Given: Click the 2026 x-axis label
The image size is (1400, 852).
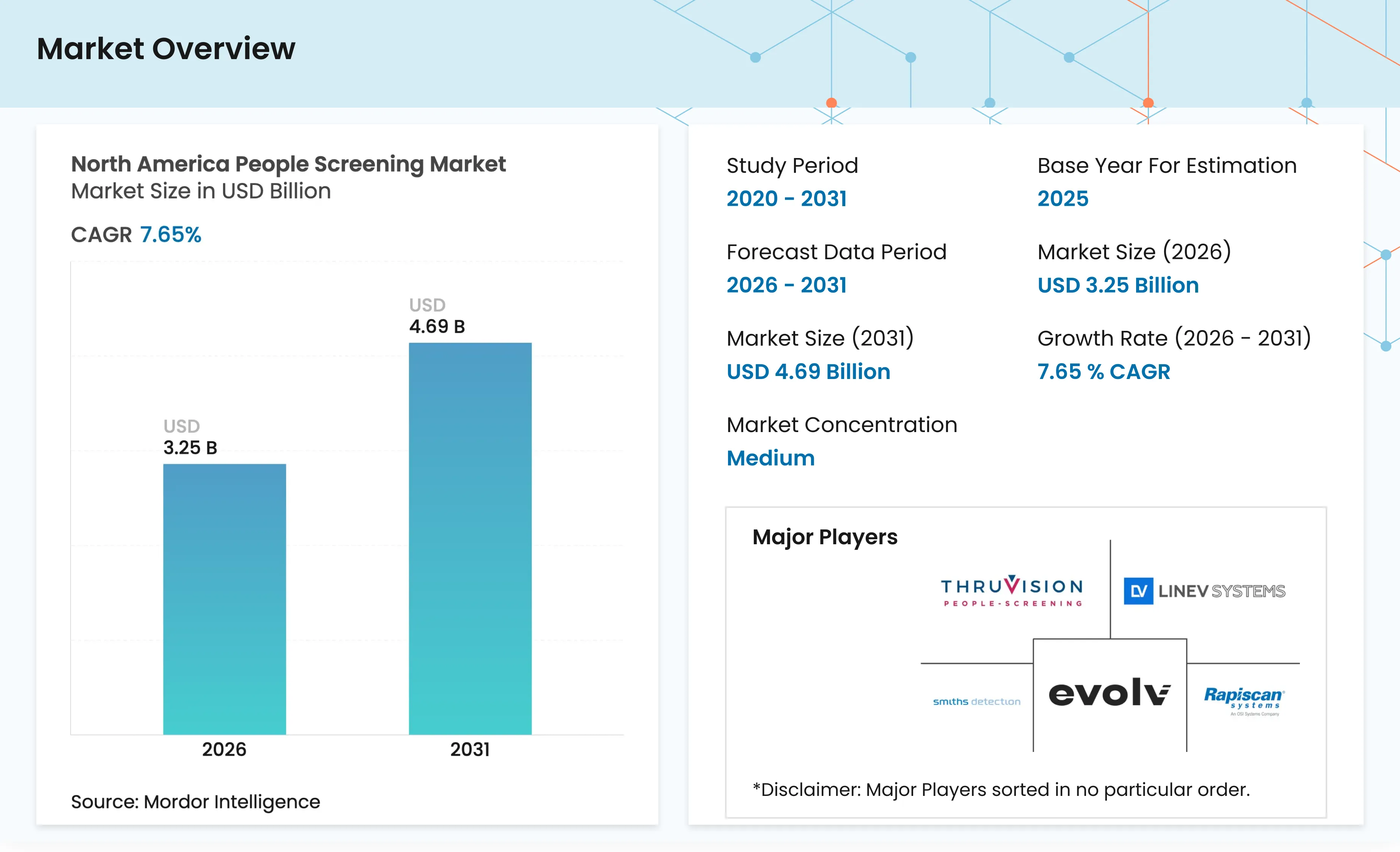Looking at the screenshot, I should pyautogui.click(x=224, y=750).
